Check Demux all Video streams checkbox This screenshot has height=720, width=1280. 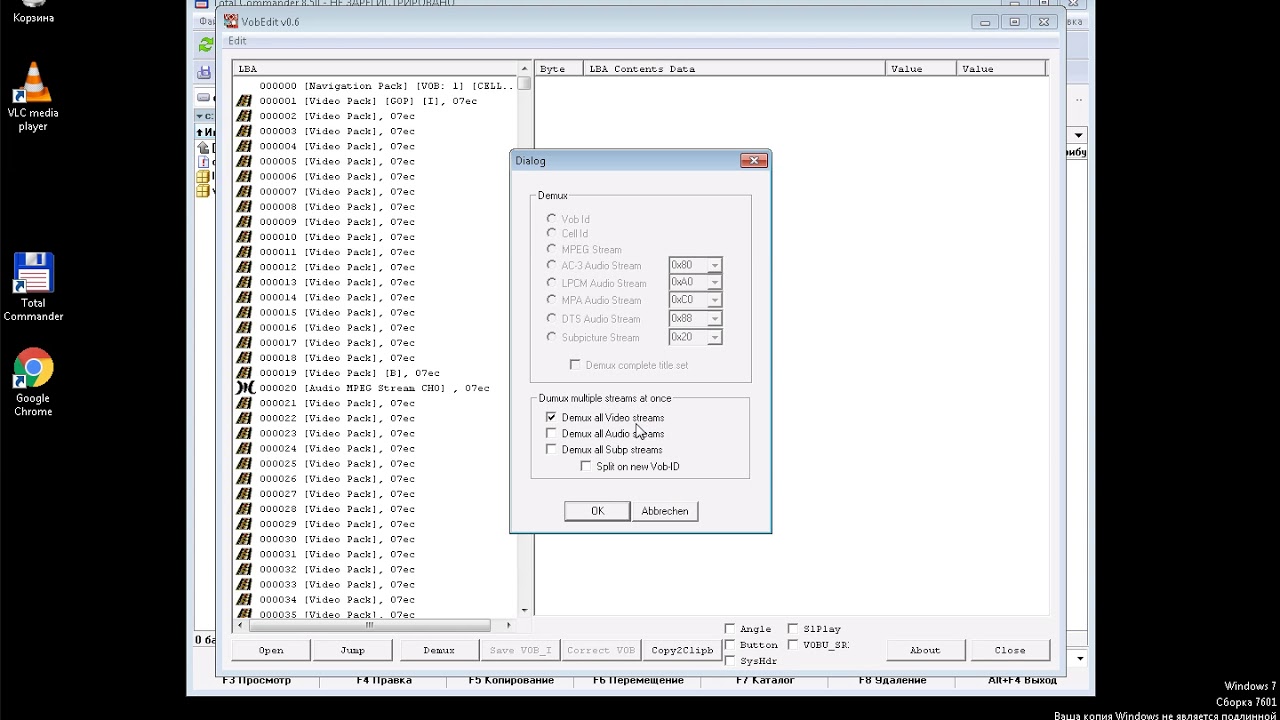click(551, 417)
